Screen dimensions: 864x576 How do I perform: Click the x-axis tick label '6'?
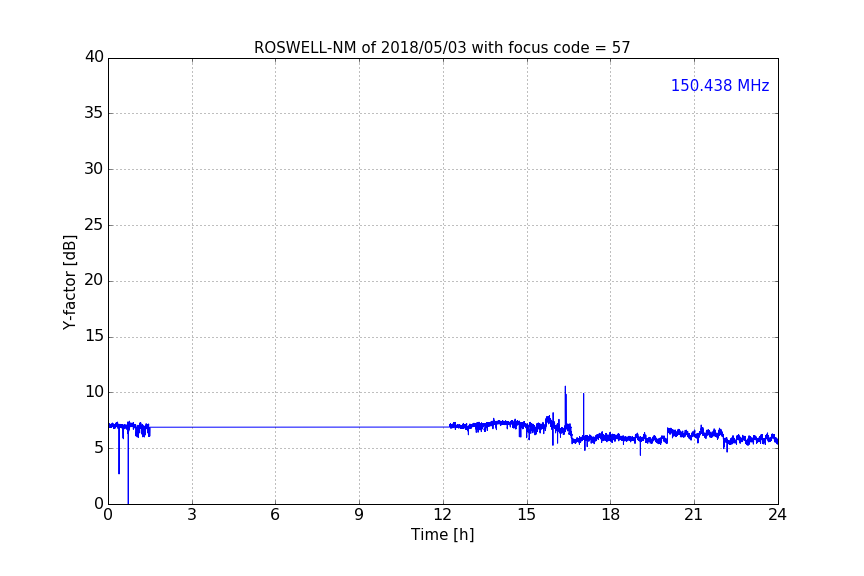276,515
